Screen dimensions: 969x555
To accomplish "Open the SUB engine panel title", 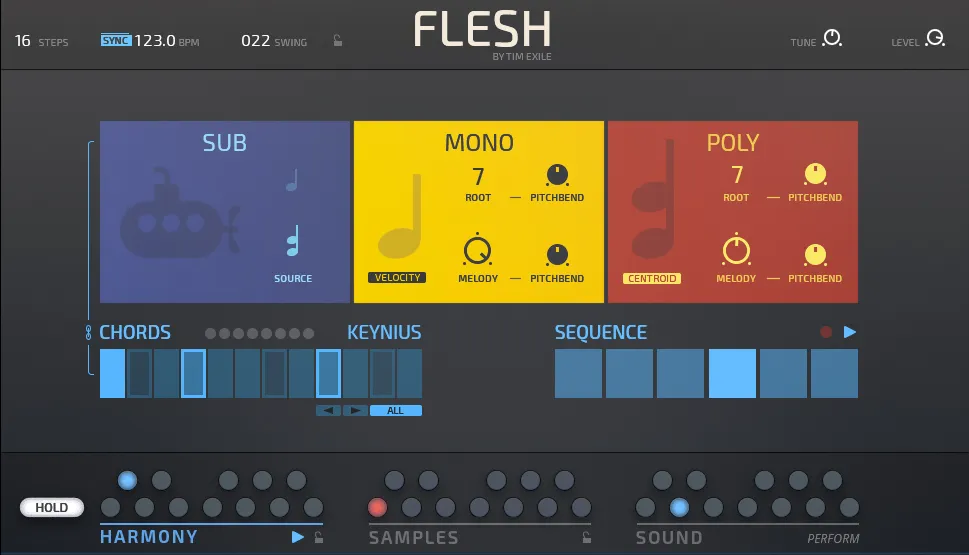I will click(224, 143).
